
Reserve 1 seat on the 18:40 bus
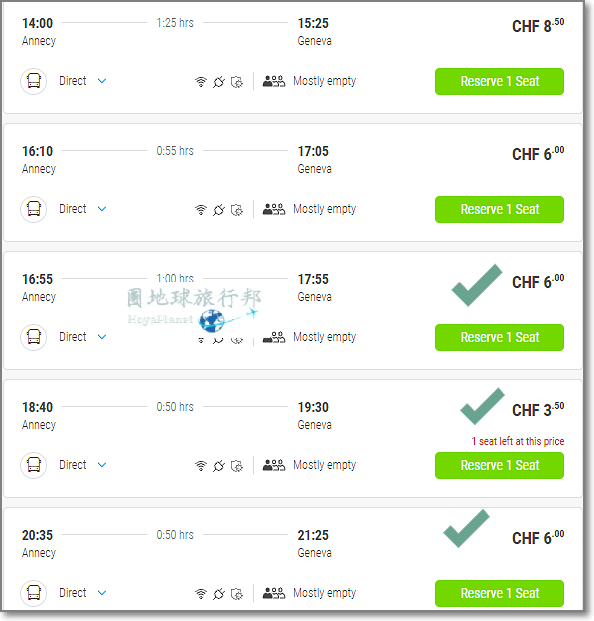coord(499,465)
